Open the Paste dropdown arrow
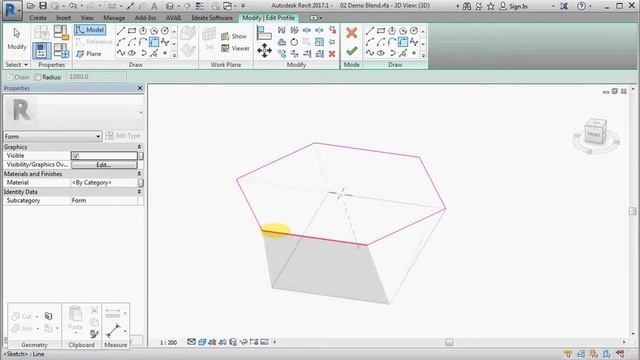Viewport: 640px width, 360px height. 76,333
